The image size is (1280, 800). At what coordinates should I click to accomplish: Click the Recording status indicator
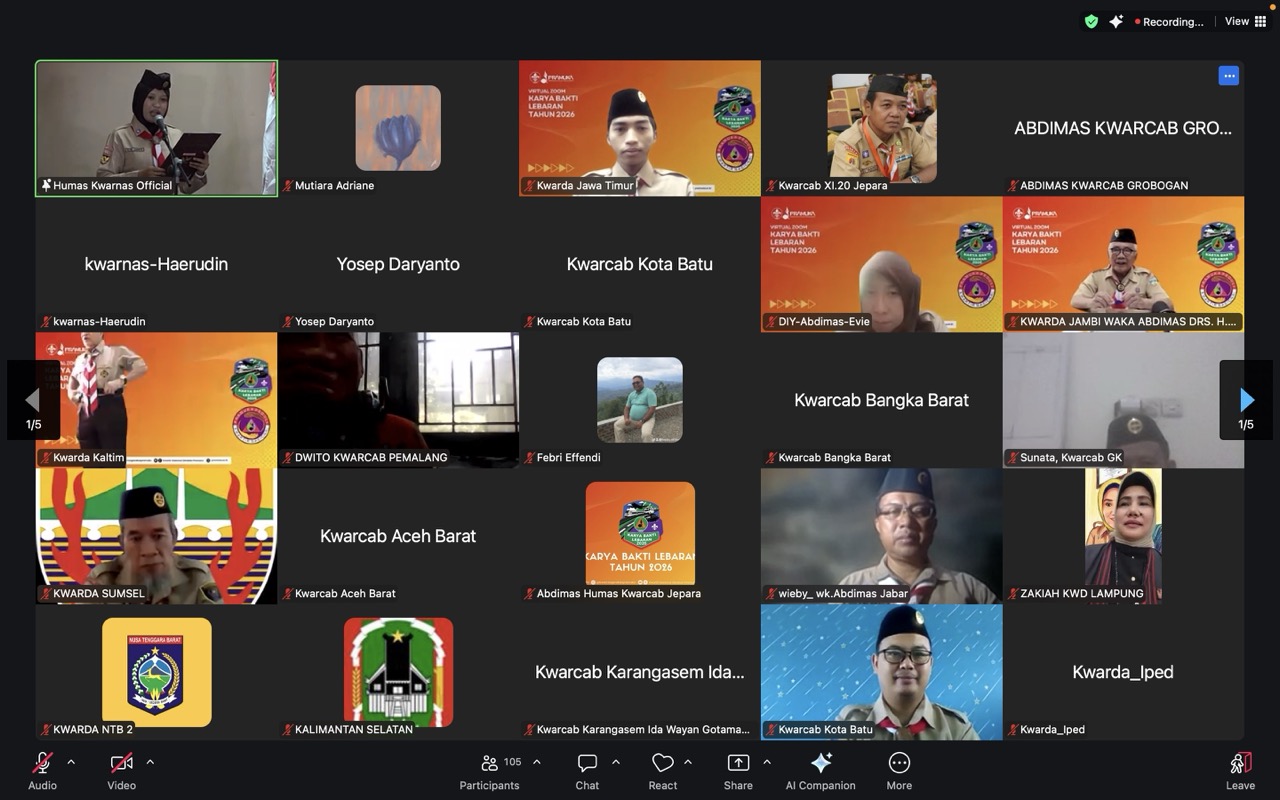(1168, 22)
